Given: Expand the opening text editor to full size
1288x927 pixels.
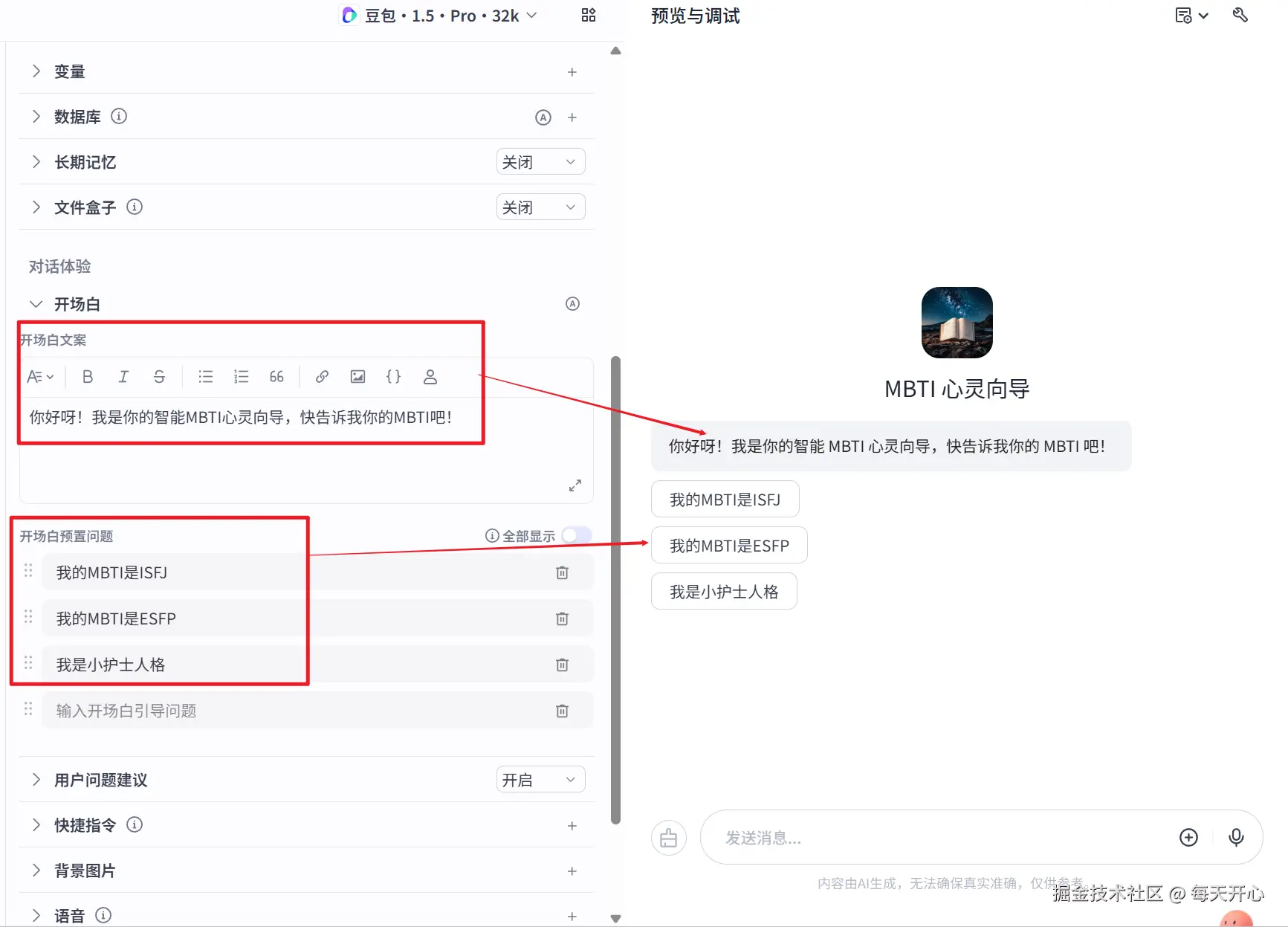Looking at the screenshot, I should pyautogui.click(x=575, y=485).
